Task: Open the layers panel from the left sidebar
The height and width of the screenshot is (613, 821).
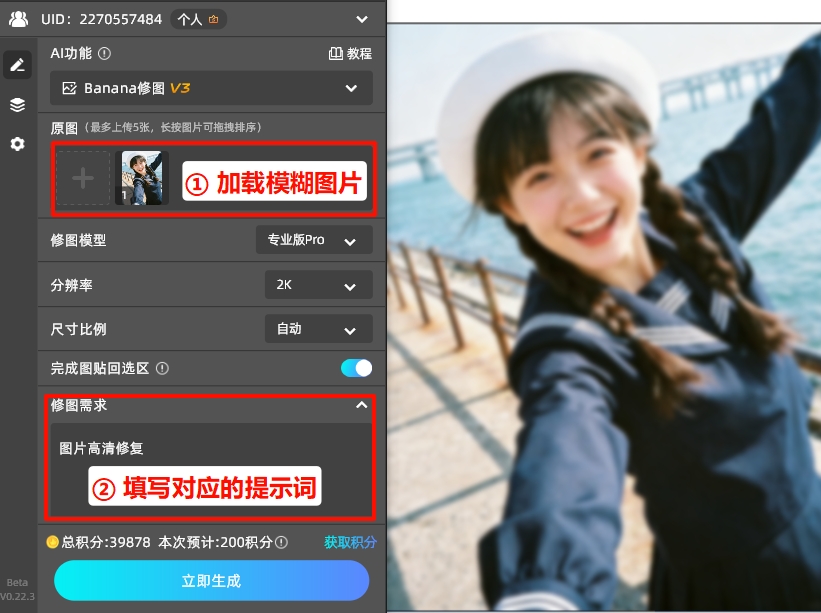Action: click(17, 104)
